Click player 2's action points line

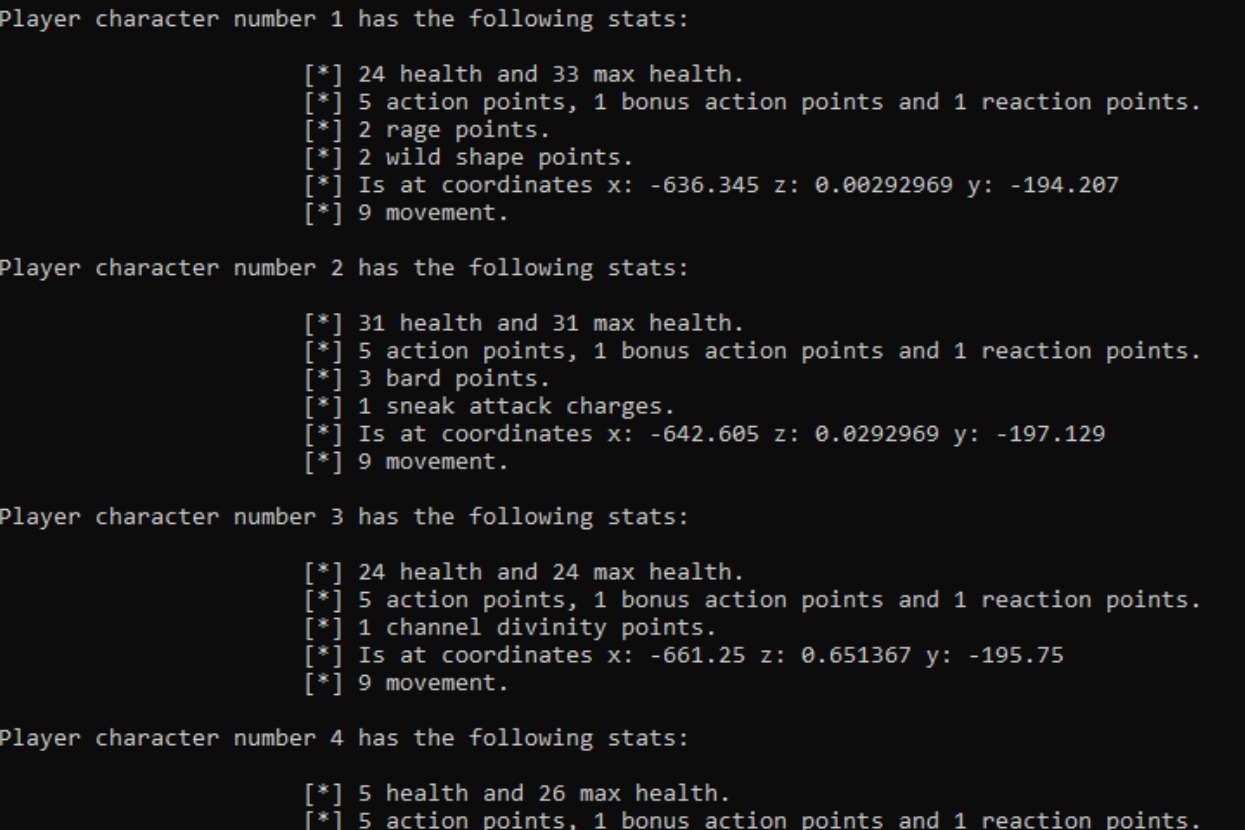click(750, 351)
